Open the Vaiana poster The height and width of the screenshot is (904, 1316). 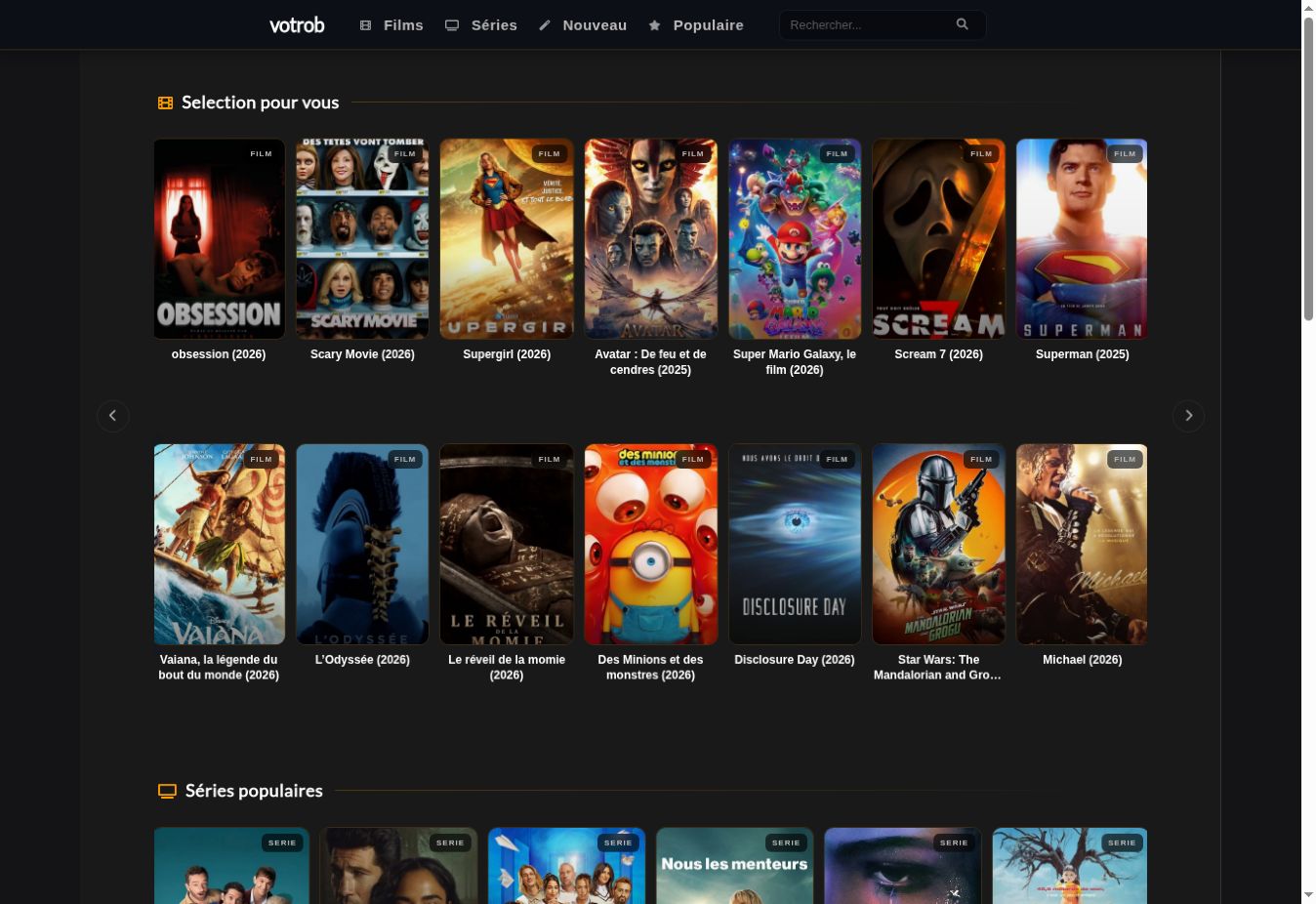[219, 545]
